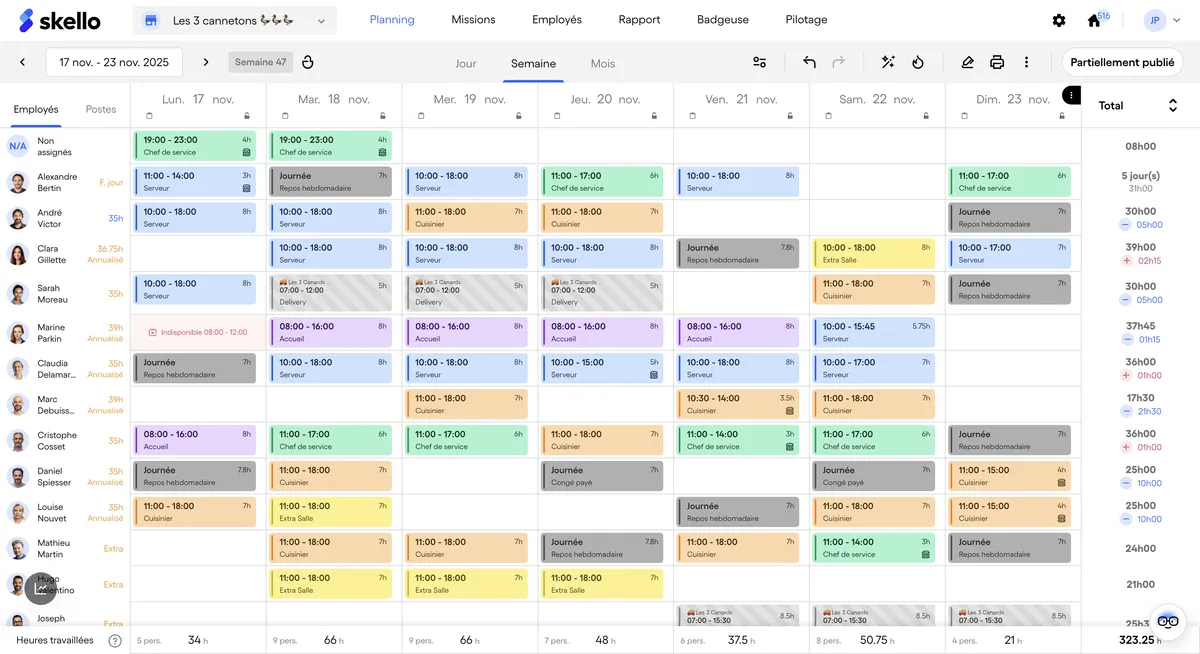Image resolution: width=1200 pixels, height=654 pixels.
Task: Toggle the Total column sort arrows
Action: pyautogui.click(x=1172, y=105)
